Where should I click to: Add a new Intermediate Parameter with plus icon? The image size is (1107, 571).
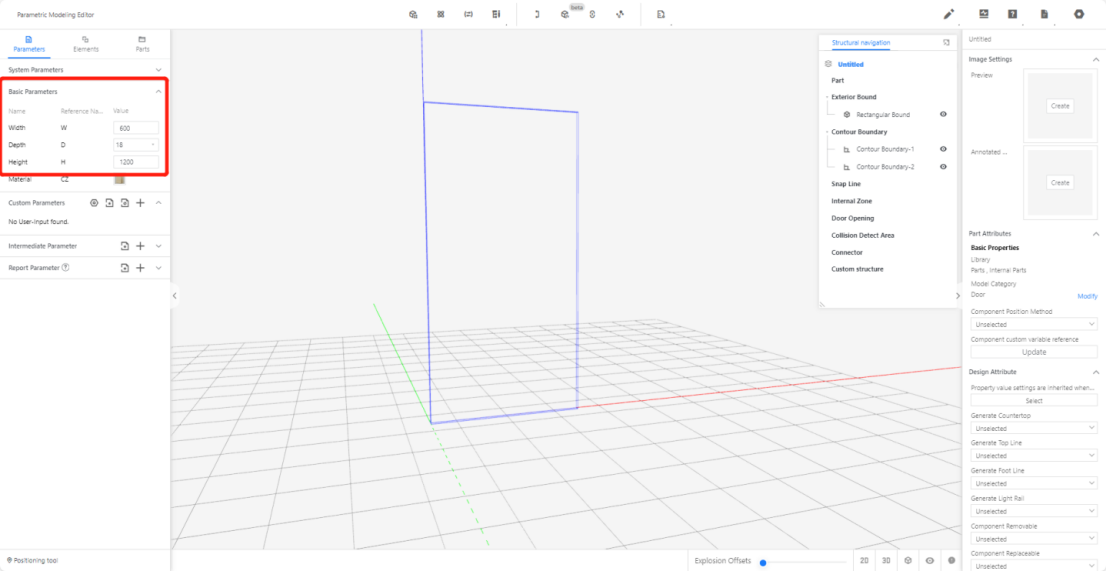(141, 246)
